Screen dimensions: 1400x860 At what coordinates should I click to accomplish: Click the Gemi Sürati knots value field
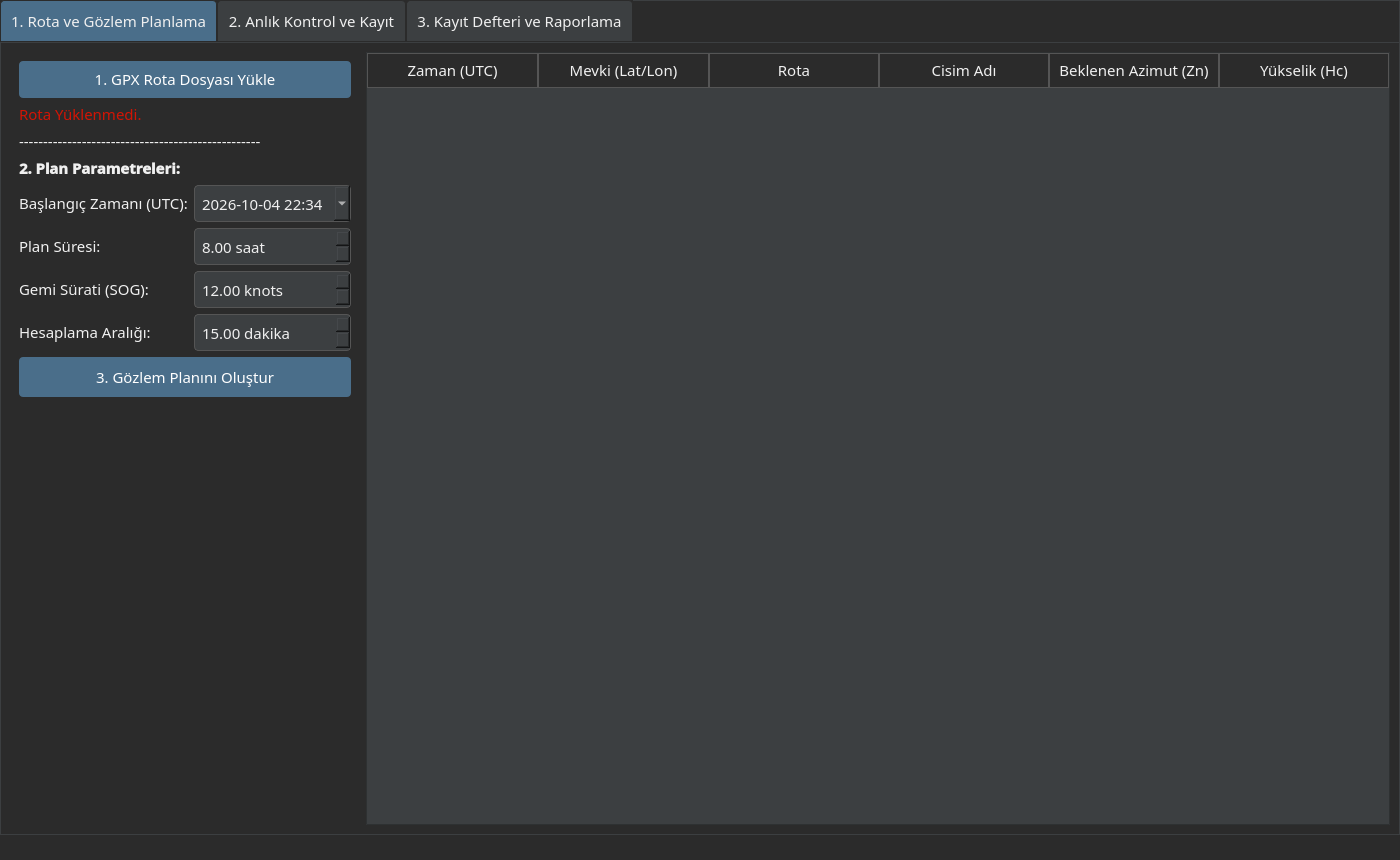(265, 290)
